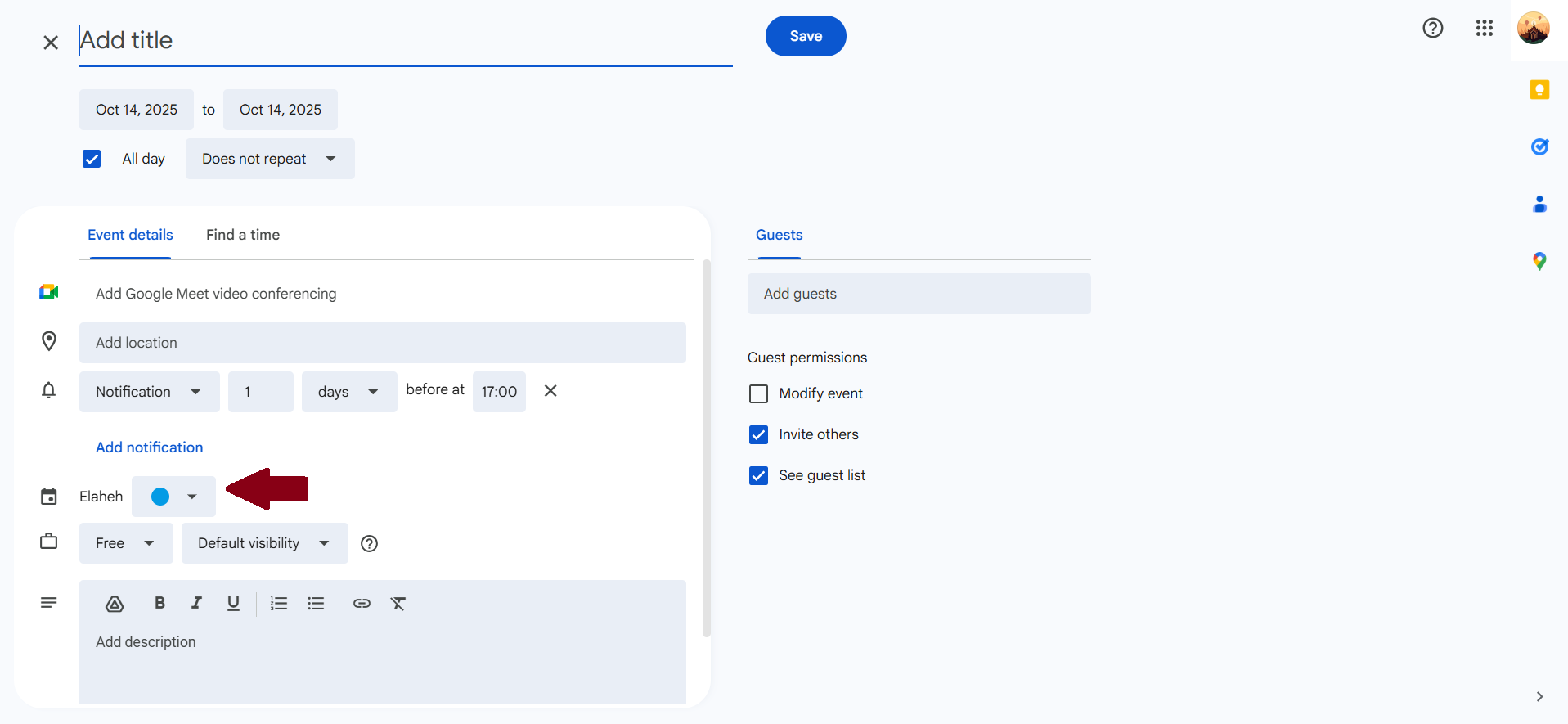The height and width of the screenshot is (724, 1568).
Task: Open Contacts icon in side panel
Action: (1539, 204)
